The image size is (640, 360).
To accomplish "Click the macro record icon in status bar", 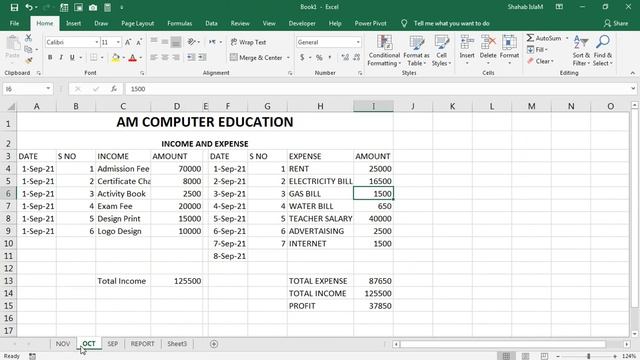I will click(x=32, y=356).
